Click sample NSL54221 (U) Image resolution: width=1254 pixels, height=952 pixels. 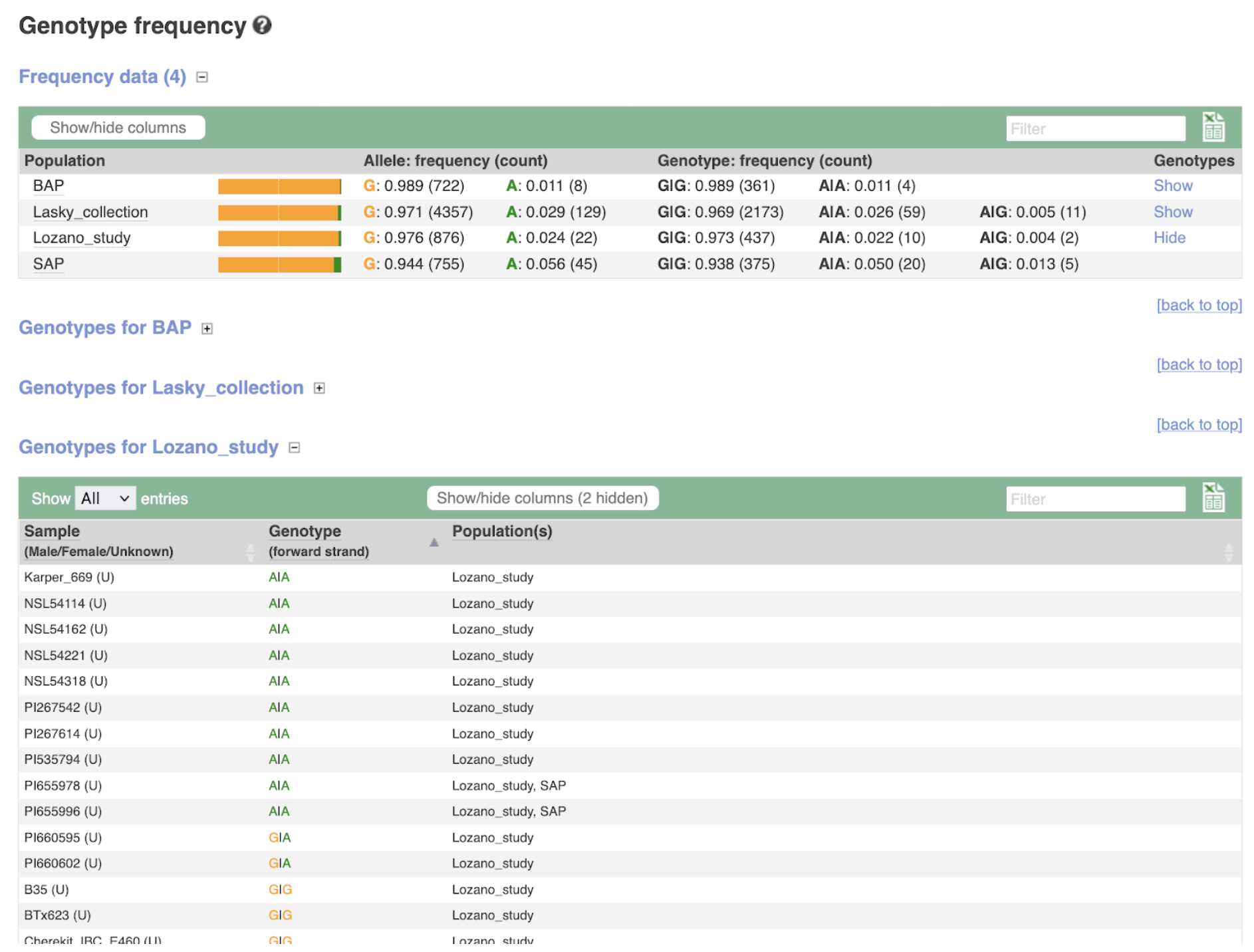point(66,655)
